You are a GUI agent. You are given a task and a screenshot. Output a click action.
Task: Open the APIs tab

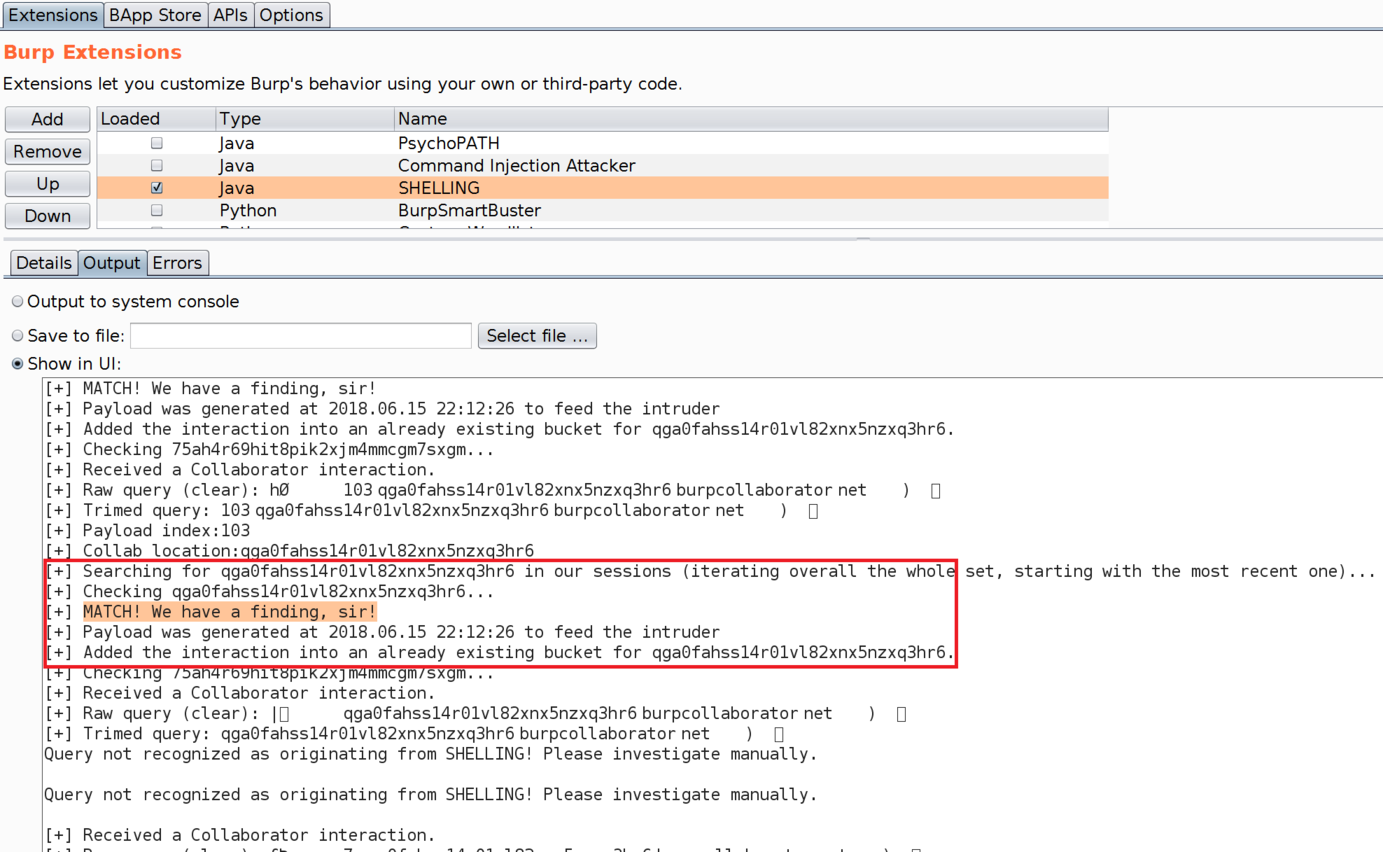click(231, 15)
